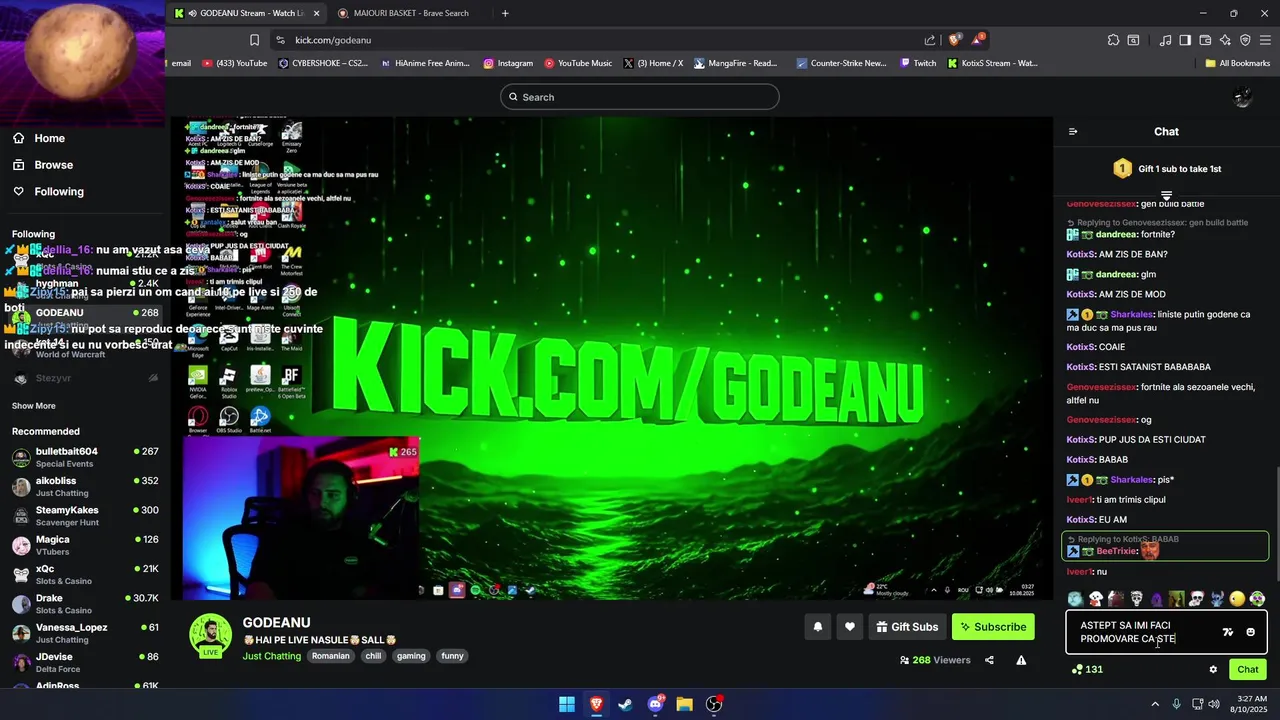Open the media control music note icon
Screen dimensions: 1280x720
click(1165, 40)
